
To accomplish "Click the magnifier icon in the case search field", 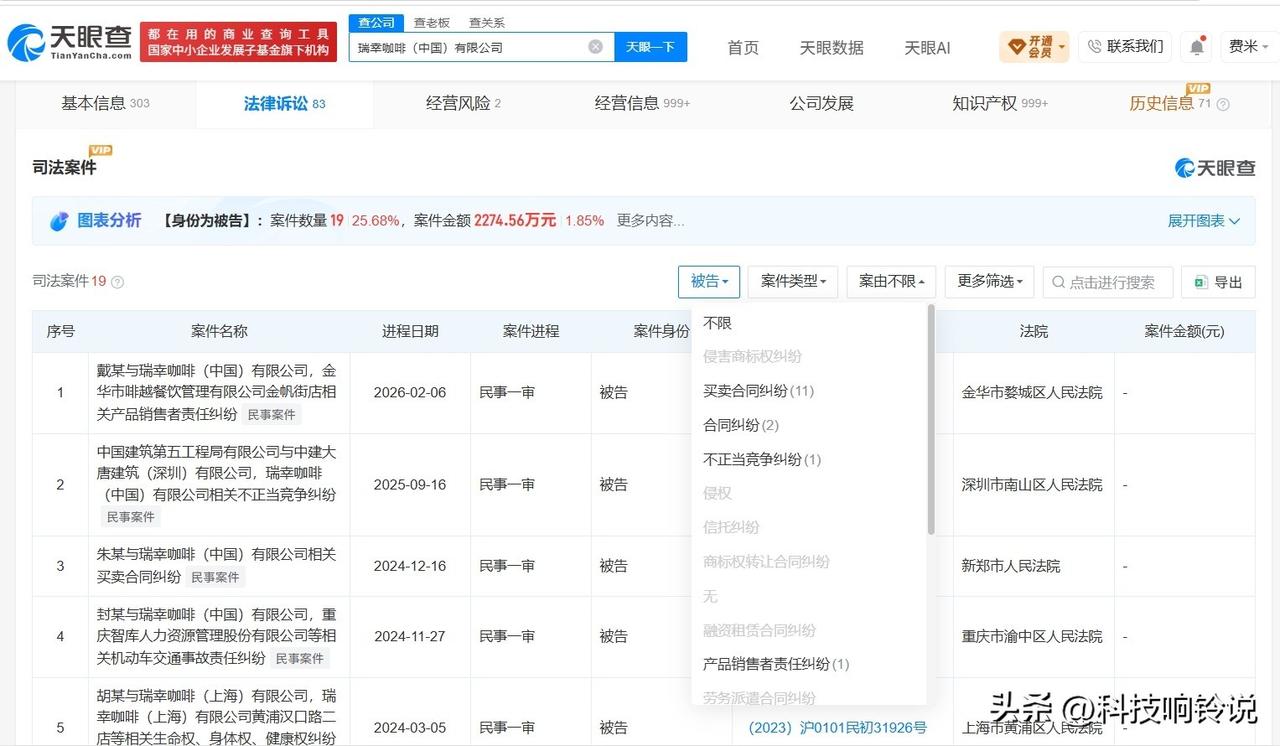I will (1058, 283).
